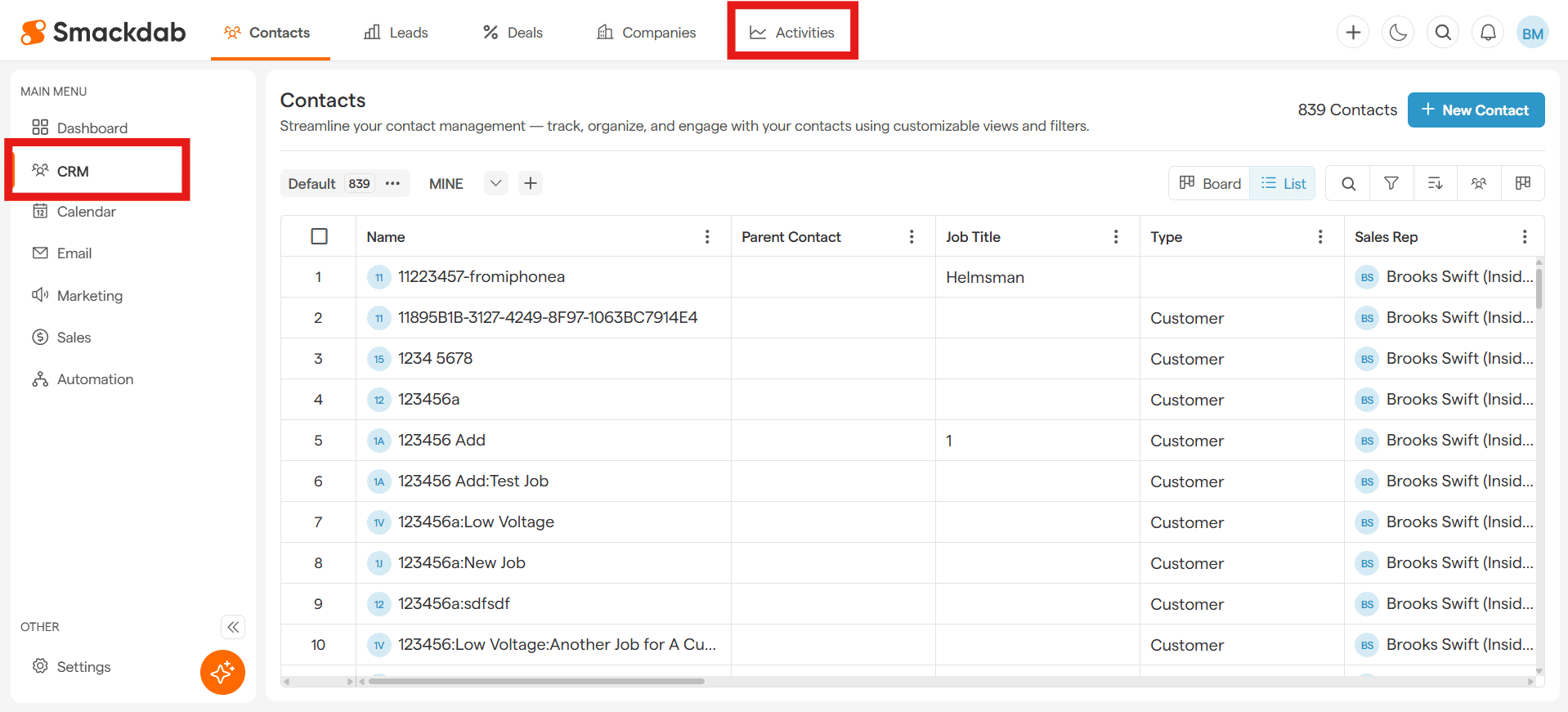This screenshot has height=712, width=1568.
Task: Open the filter funnel icon
Action: pyautogui.click(x=1391, y=184)
